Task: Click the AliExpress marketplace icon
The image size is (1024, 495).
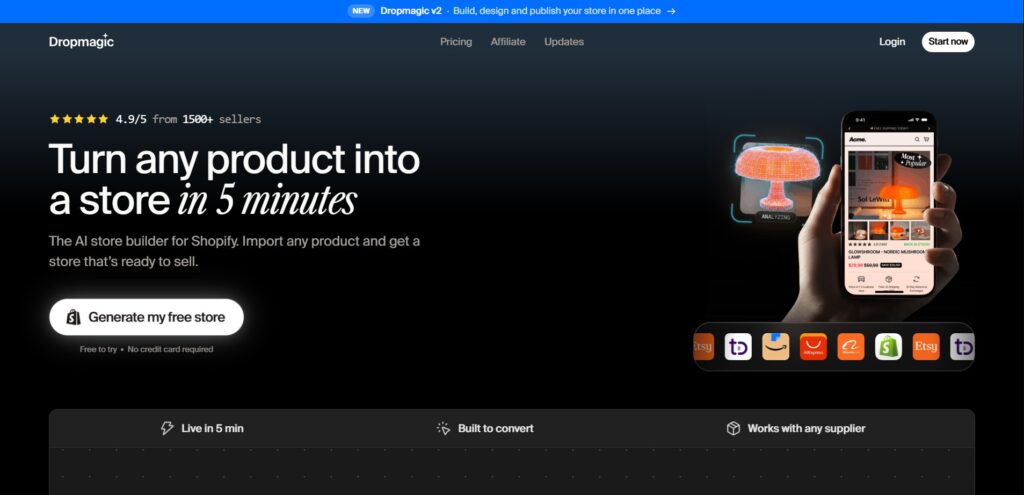Action: pos(813,347)
